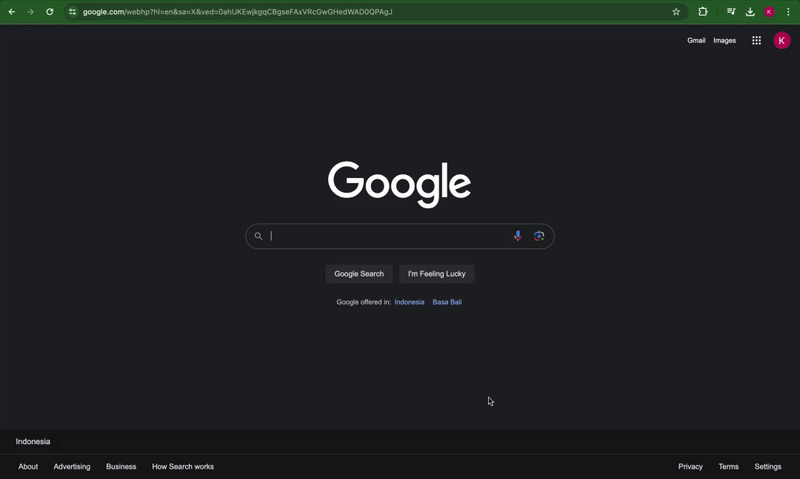Click the Google Search button

pos(359,274)
